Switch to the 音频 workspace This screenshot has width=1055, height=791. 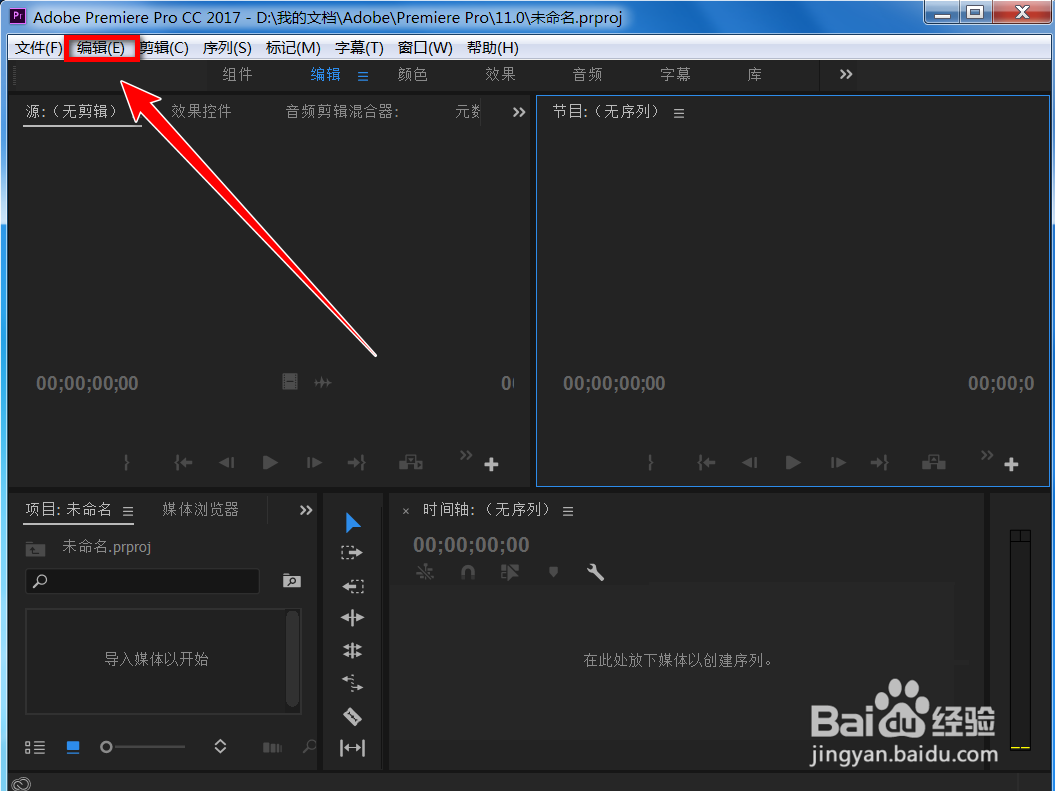pos(587,74)
